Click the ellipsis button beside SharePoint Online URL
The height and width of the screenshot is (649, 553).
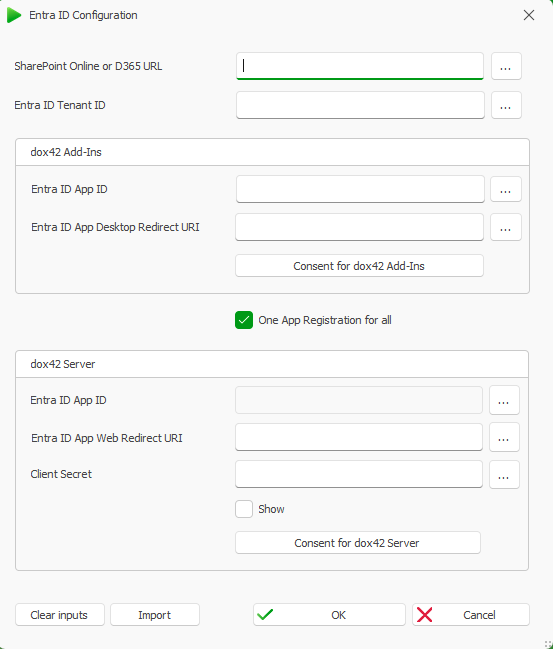(x=506, y=66)
